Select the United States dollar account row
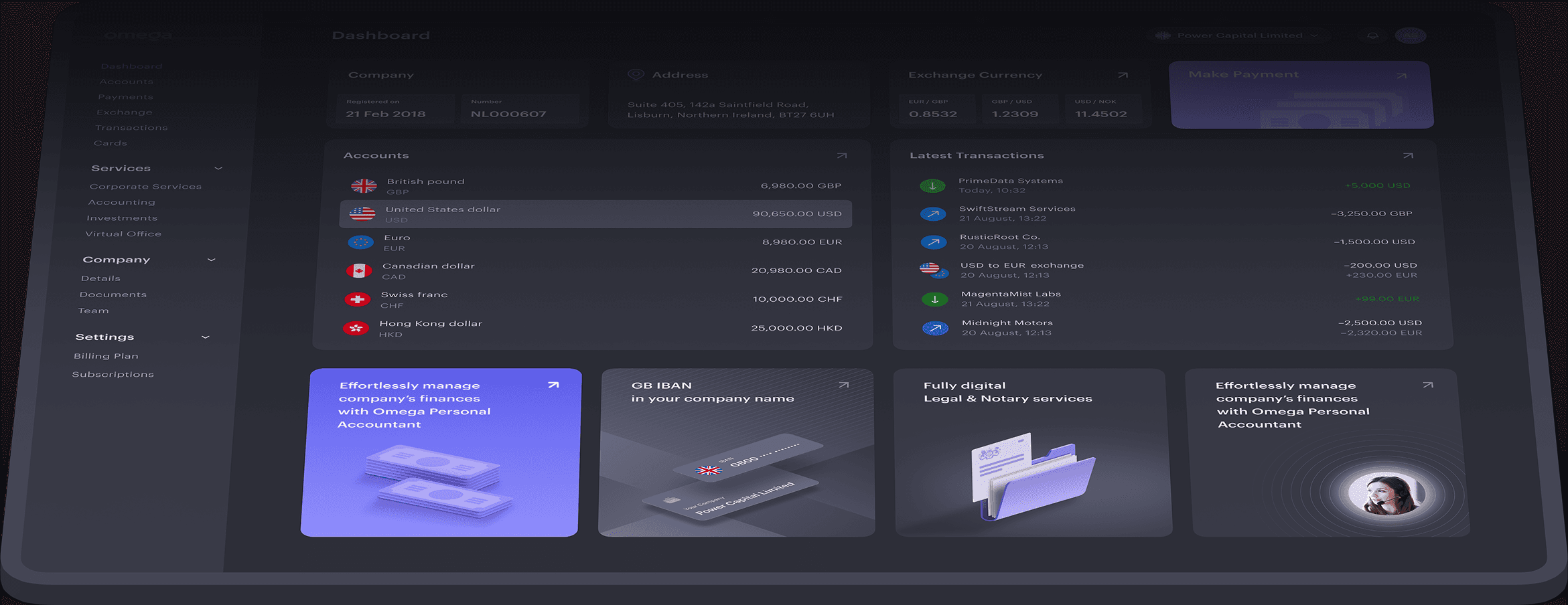 [595, 214]
